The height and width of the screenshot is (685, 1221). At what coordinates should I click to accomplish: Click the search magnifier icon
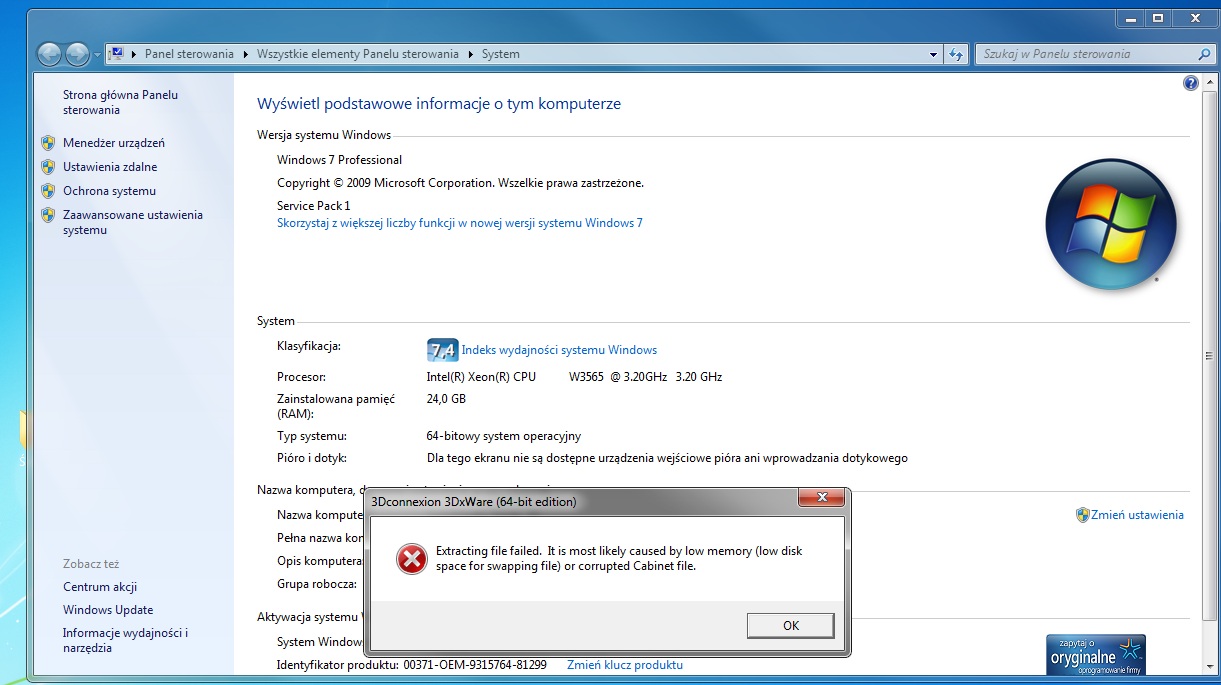1204,54
